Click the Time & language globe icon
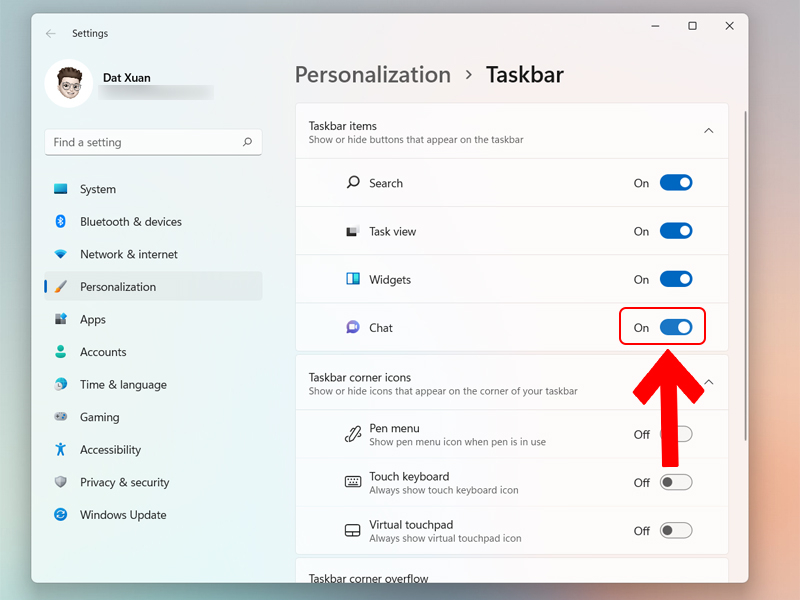Screen dimensions: 800x600 coord(61,384)
